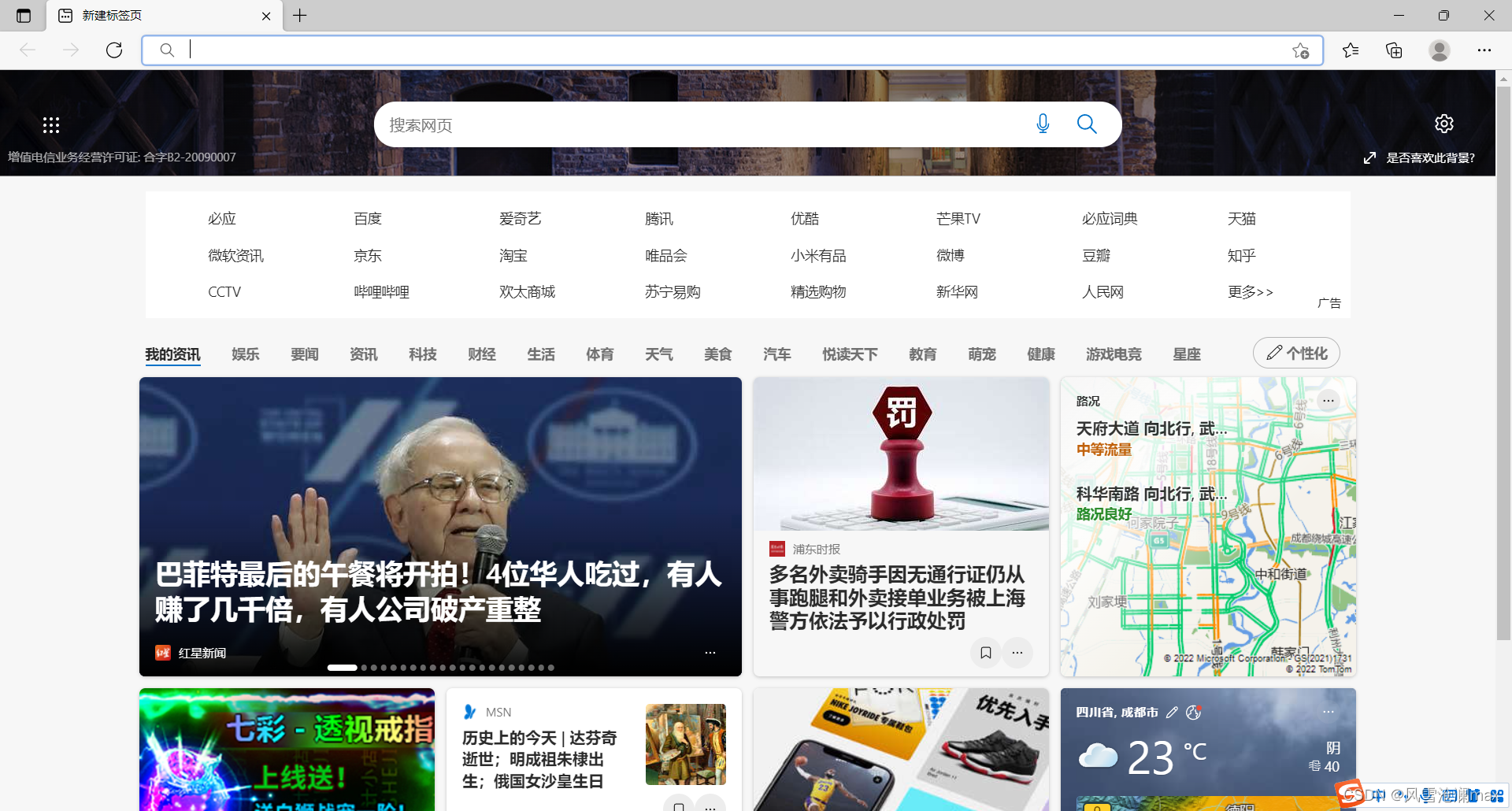1512x811 pixels.
Task: Open more options on the Buffett headline card
Action: (710, 653)
